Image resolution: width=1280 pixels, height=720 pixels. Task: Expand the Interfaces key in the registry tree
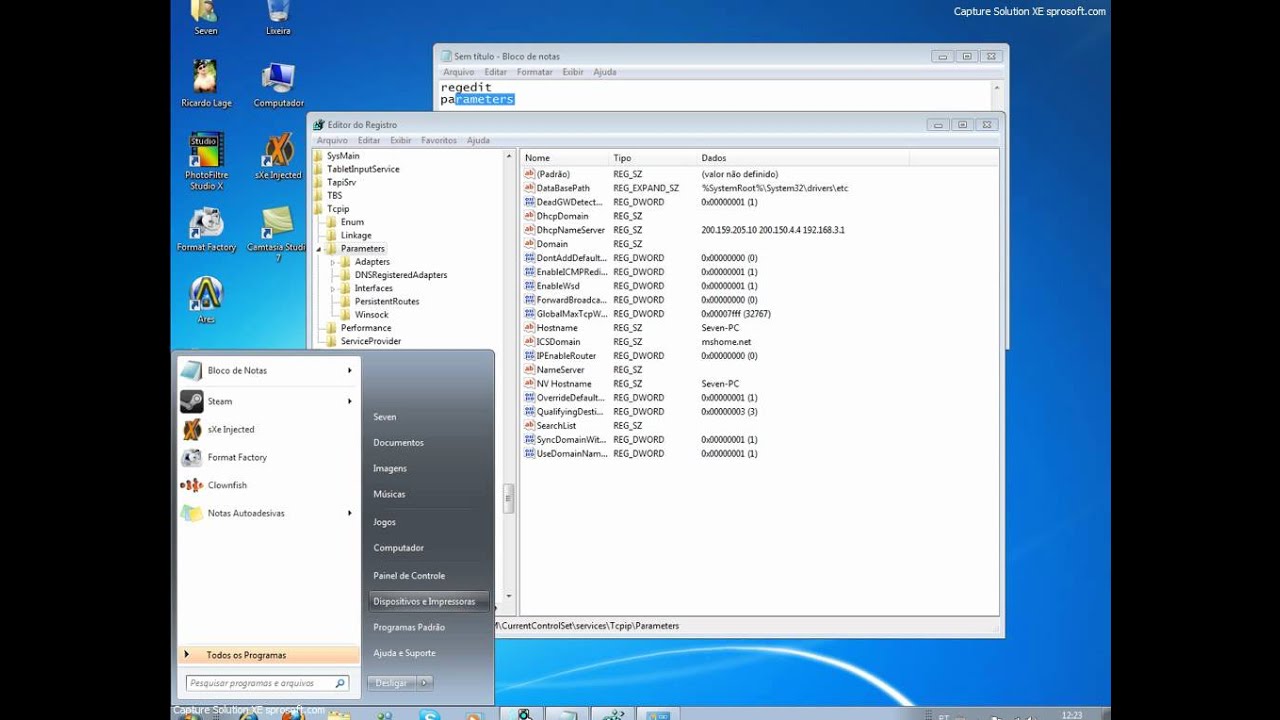tap(333, 288)
